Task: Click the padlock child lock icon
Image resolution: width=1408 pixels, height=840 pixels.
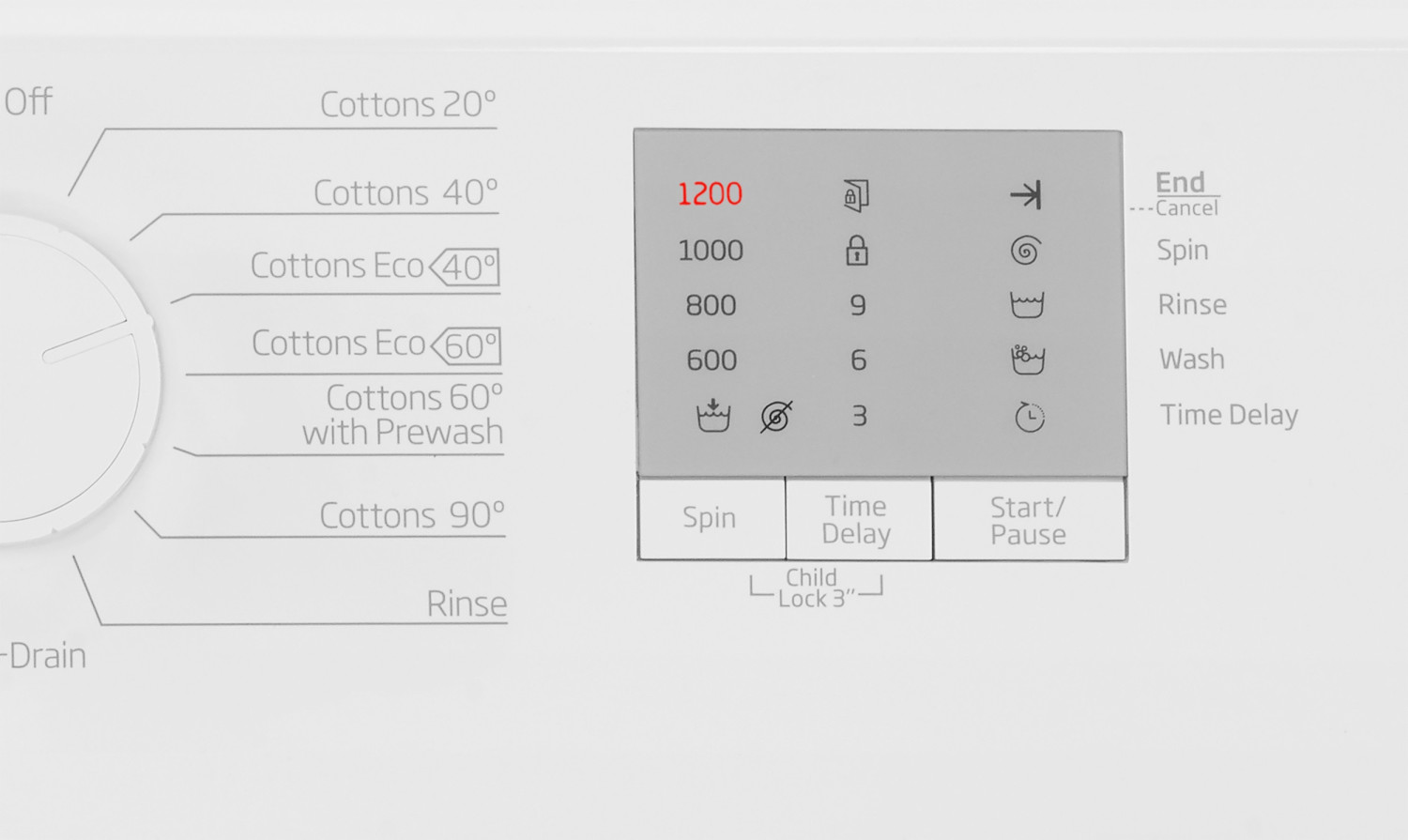Action: click(x=856, y=251)
